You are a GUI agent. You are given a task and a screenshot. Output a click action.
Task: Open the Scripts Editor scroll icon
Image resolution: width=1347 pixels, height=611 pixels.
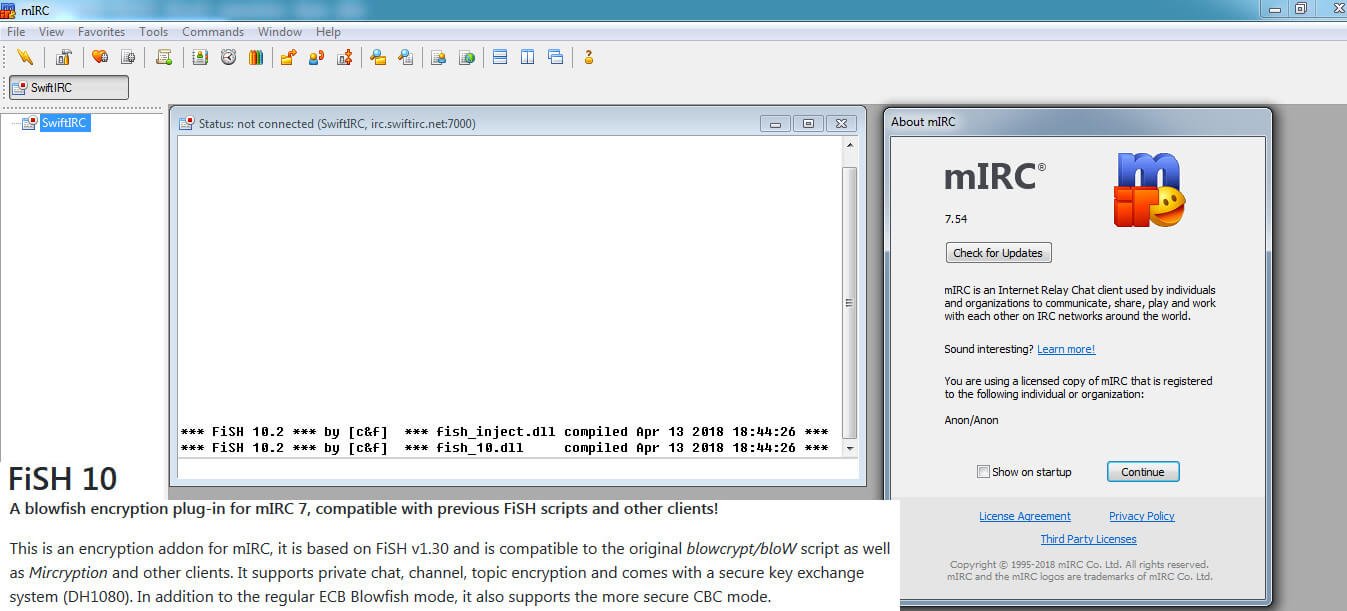(x=164, y=57)
